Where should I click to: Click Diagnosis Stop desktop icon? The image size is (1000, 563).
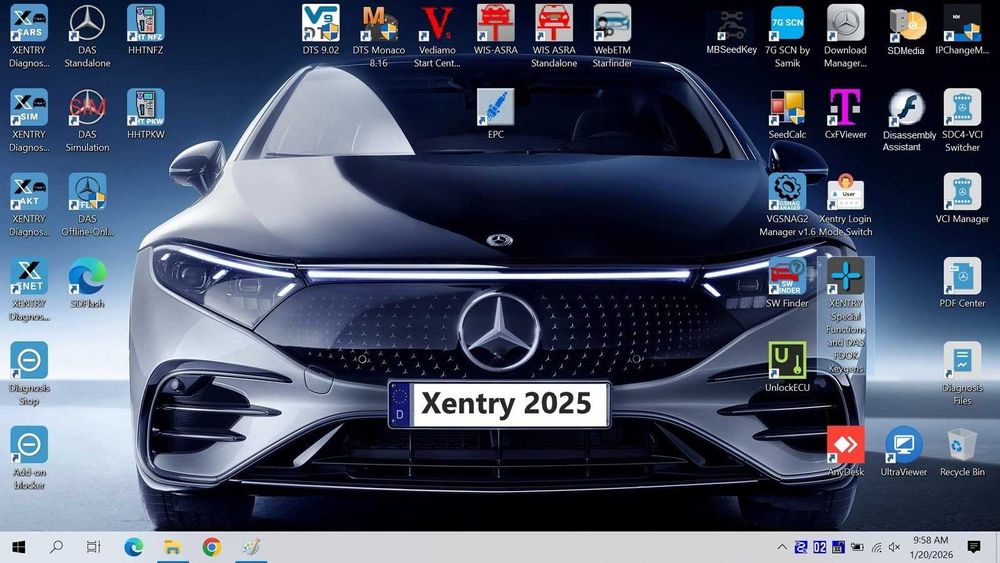pos(29,360)
